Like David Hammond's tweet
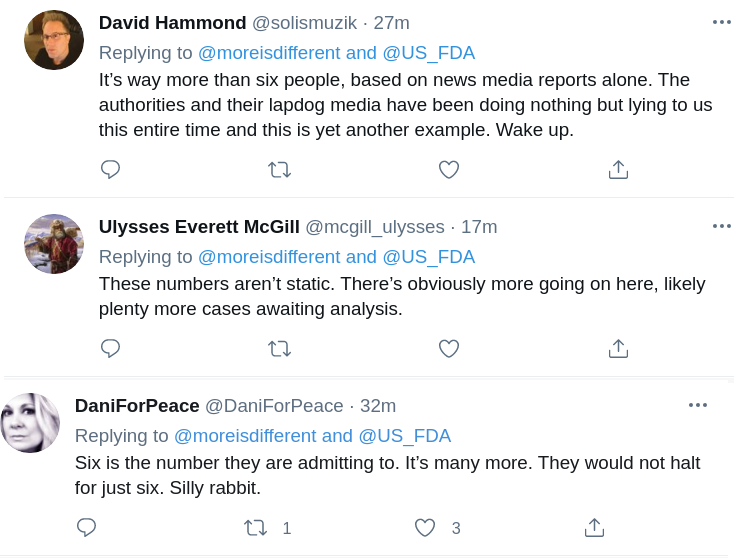Screen dimensions: 734x558 tap(449, 170)
